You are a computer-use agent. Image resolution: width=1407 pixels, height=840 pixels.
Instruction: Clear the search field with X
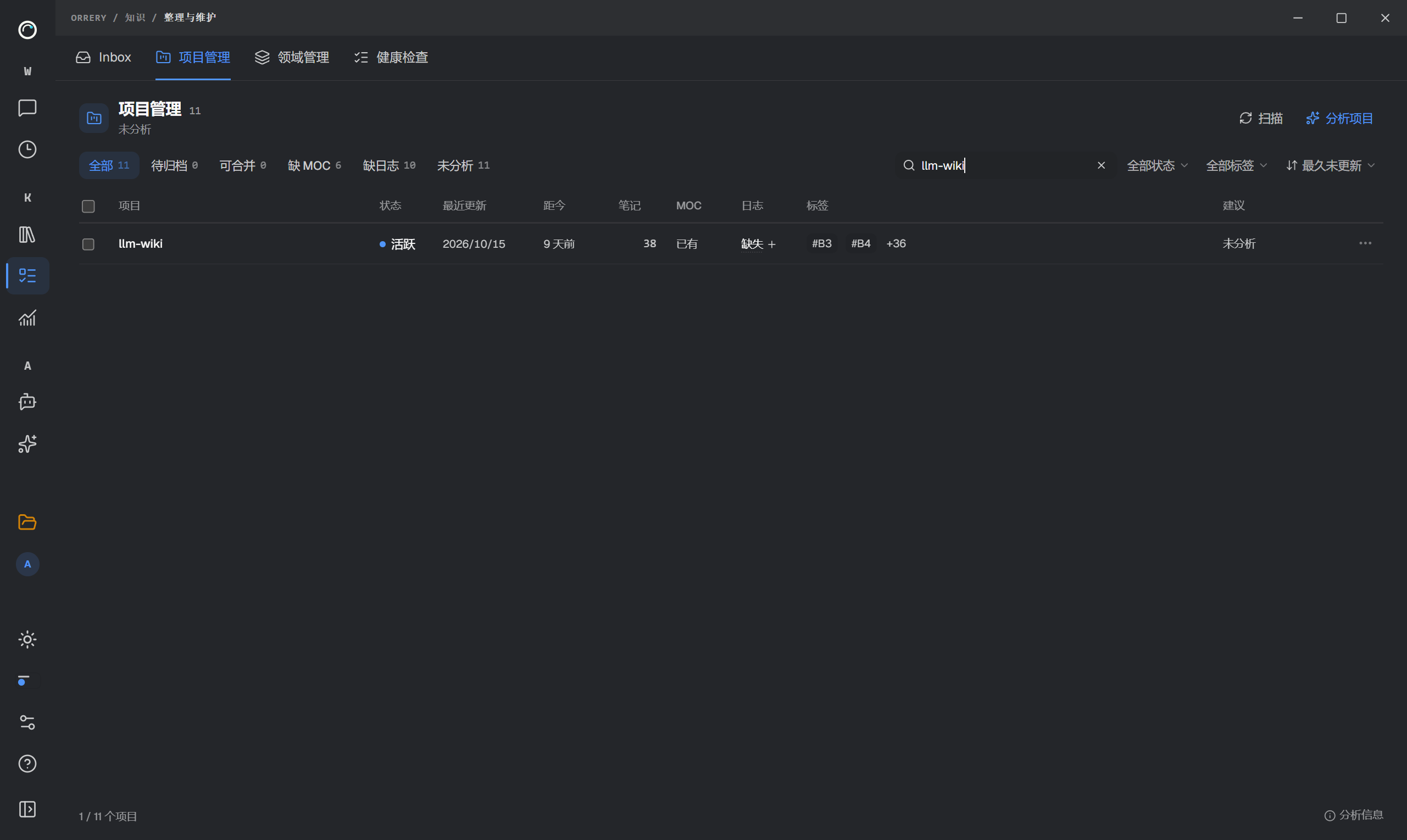tap(1102, 165)
